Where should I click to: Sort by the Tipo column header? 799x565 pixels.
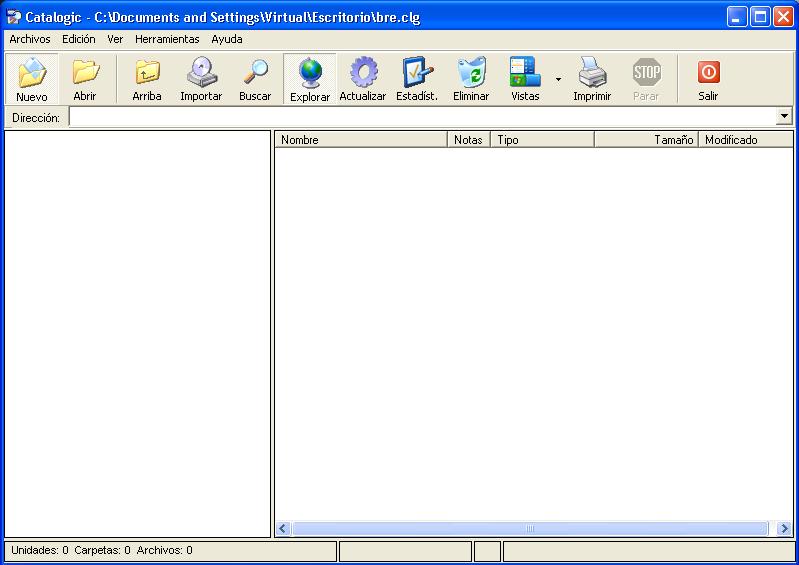point(542,140)
